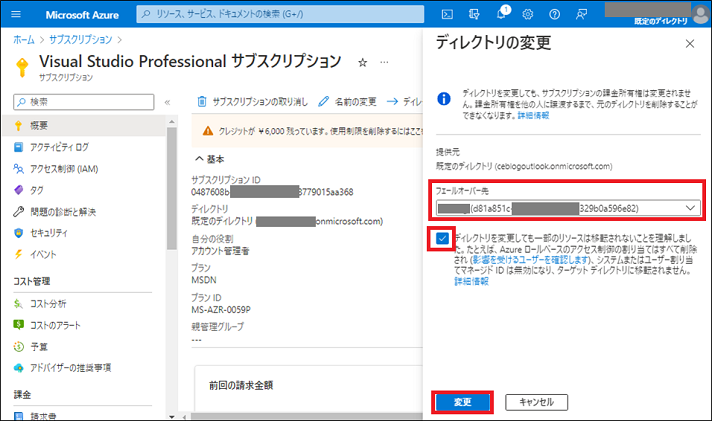Click the key icon beside 概要

point(18,125)
